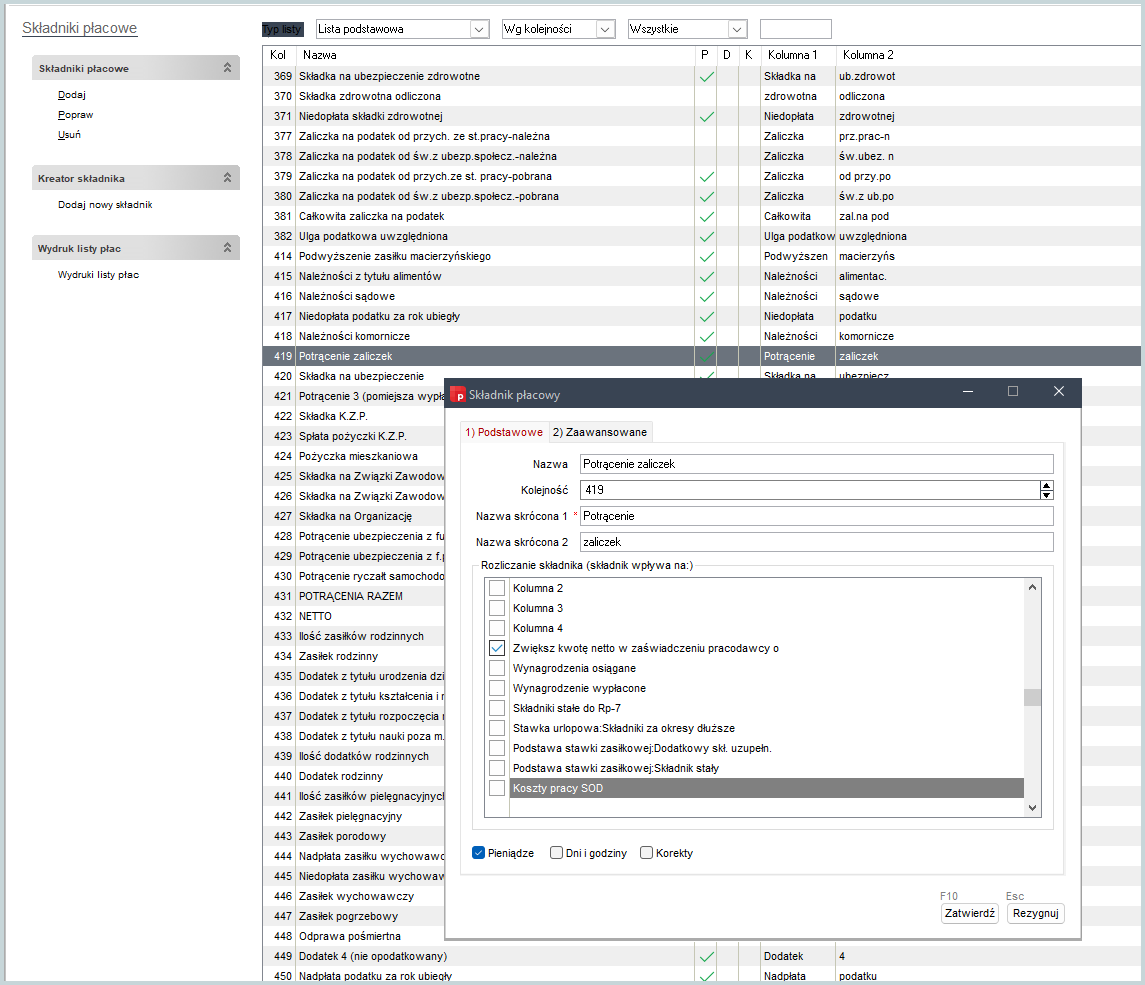This screenshot has width=1145, height=985.
Task: Check Stawka urlopowa:Składniki za okresy dłuższe
Action: [x=497, y=728]
